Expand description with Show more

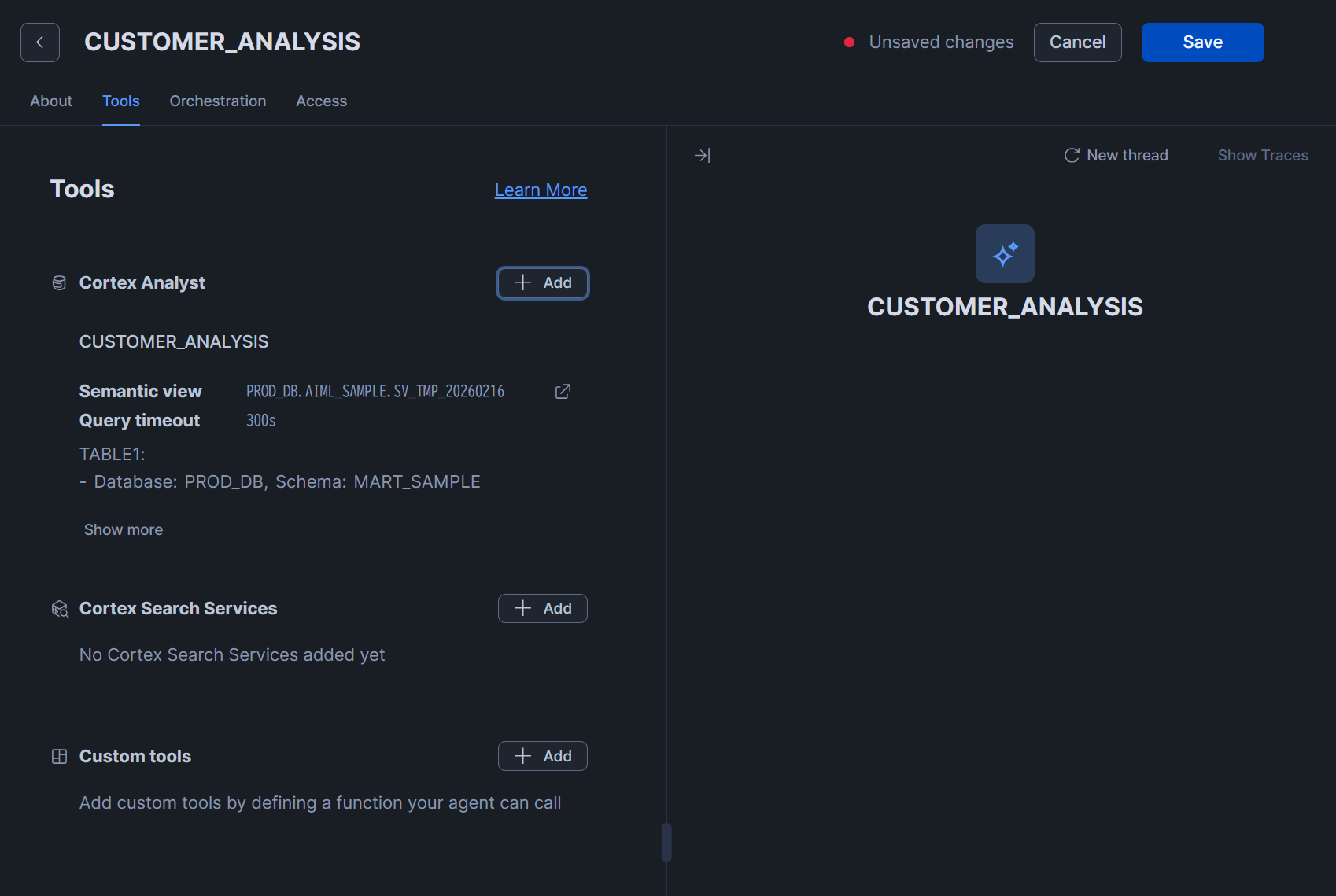click(124, 530)
